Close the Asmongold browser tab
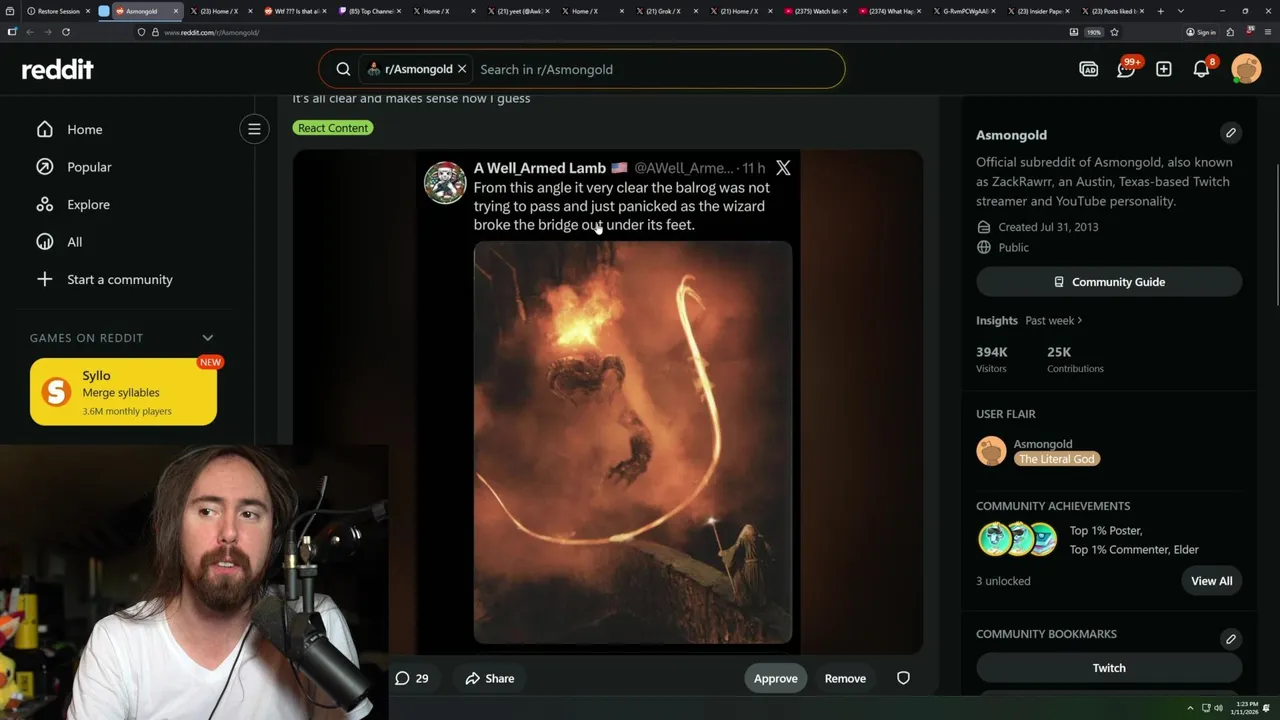The image size is (1280, 720). (x=177, y=11)
